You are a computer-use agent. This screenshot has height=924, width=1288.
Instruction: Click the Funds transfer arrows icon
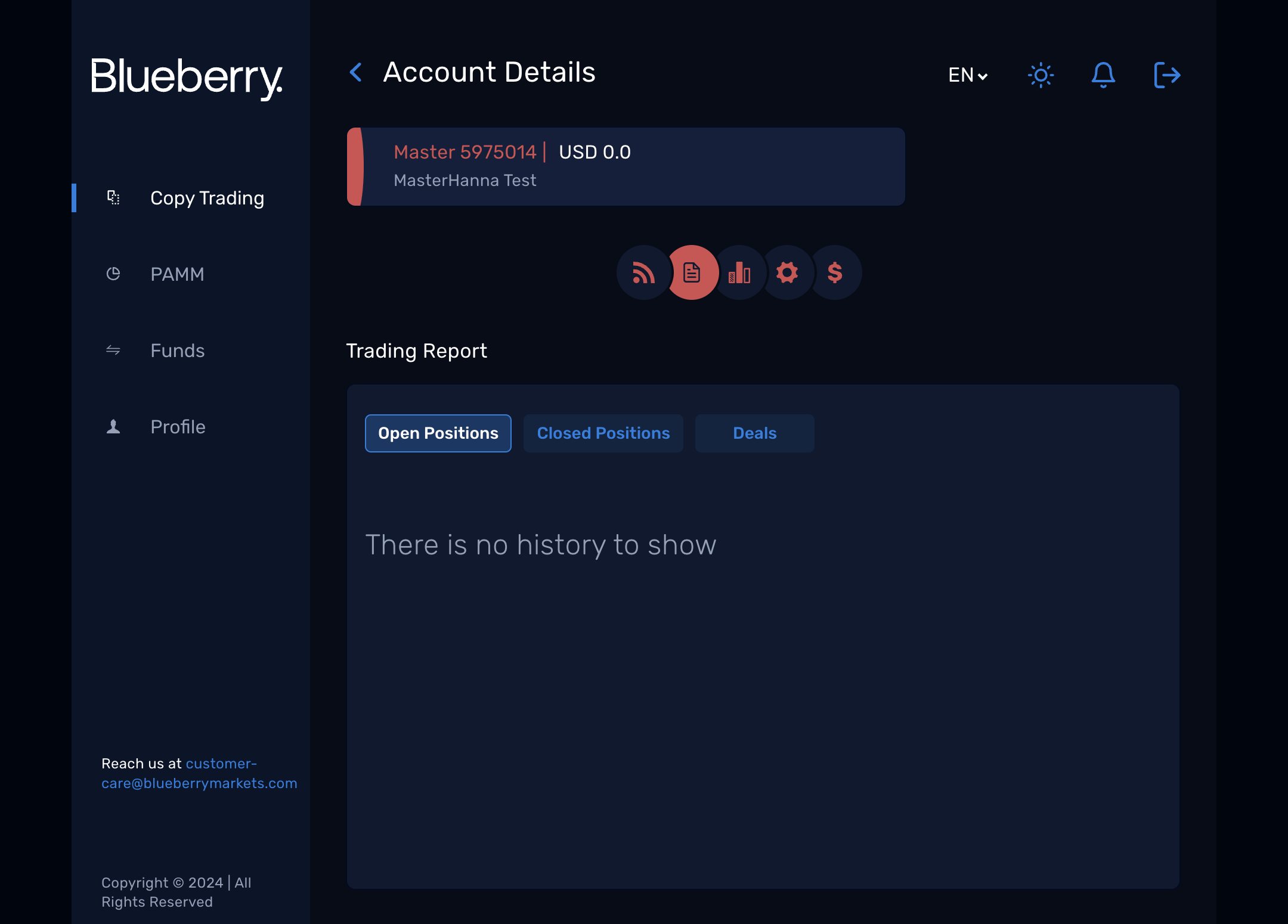(x=113, y=350)
